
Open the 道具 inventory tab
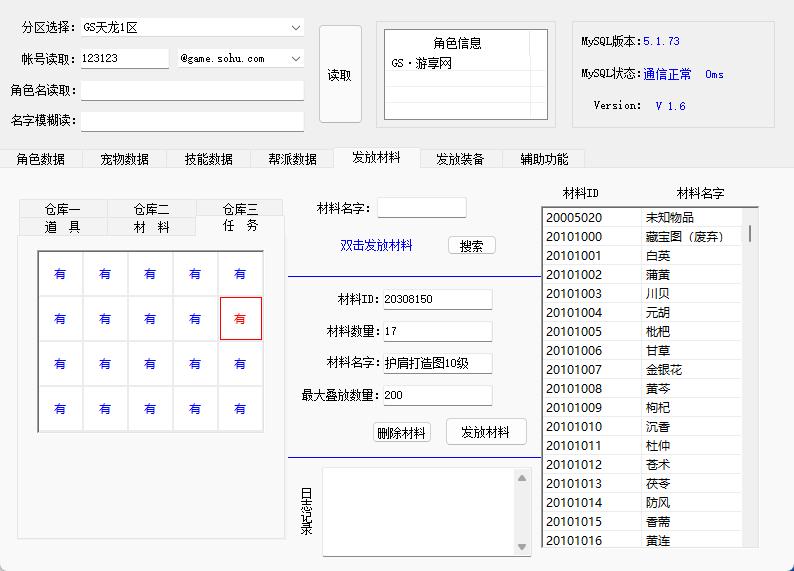point(62,227)
